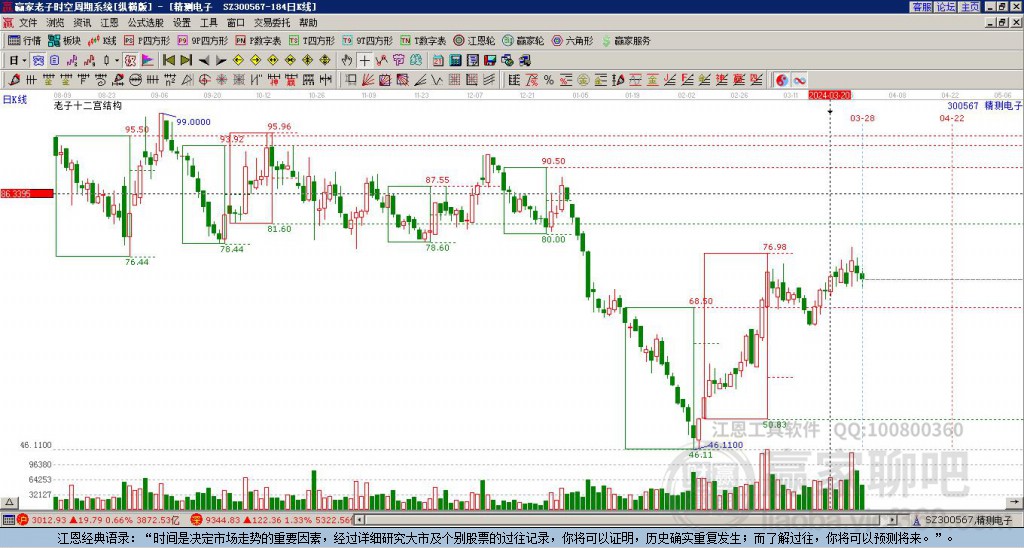Open the 工具 menu
The image size is (1024, 548).
pyautogui.click(x=209, y=23)
